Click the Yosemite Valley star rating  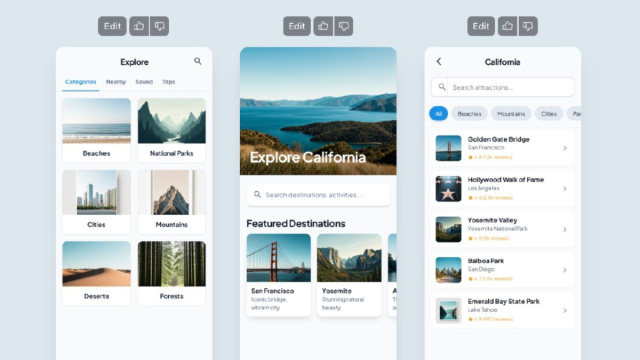[489, 238]
